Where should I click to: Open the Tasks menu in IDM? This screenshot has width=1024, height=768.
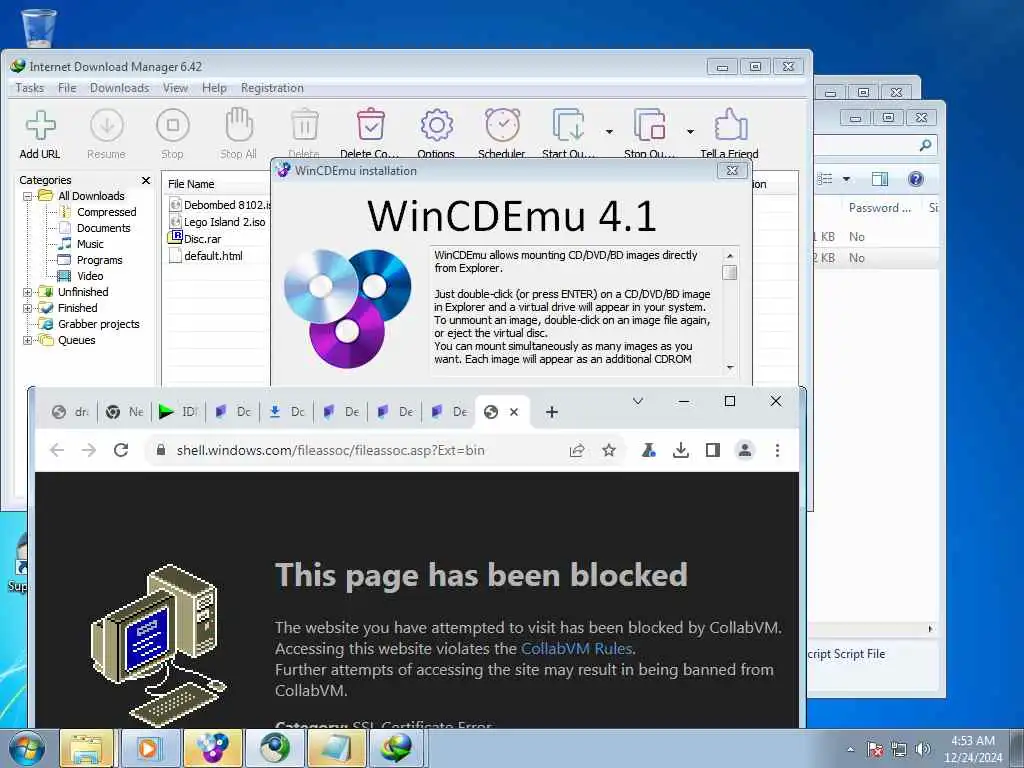tap(29, 88)
